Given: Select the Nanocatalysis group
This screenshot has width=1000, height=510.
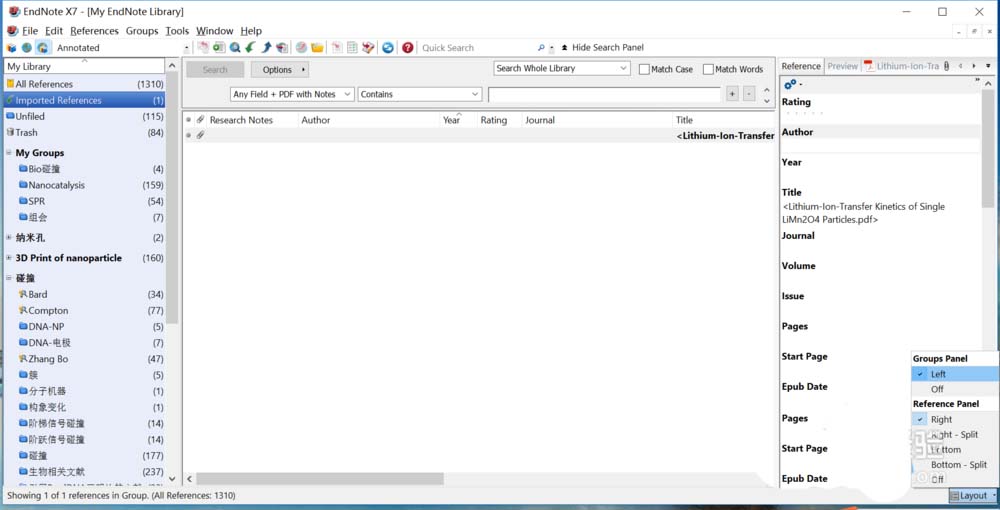Looking at the screenshot, I should pos(85,186).
